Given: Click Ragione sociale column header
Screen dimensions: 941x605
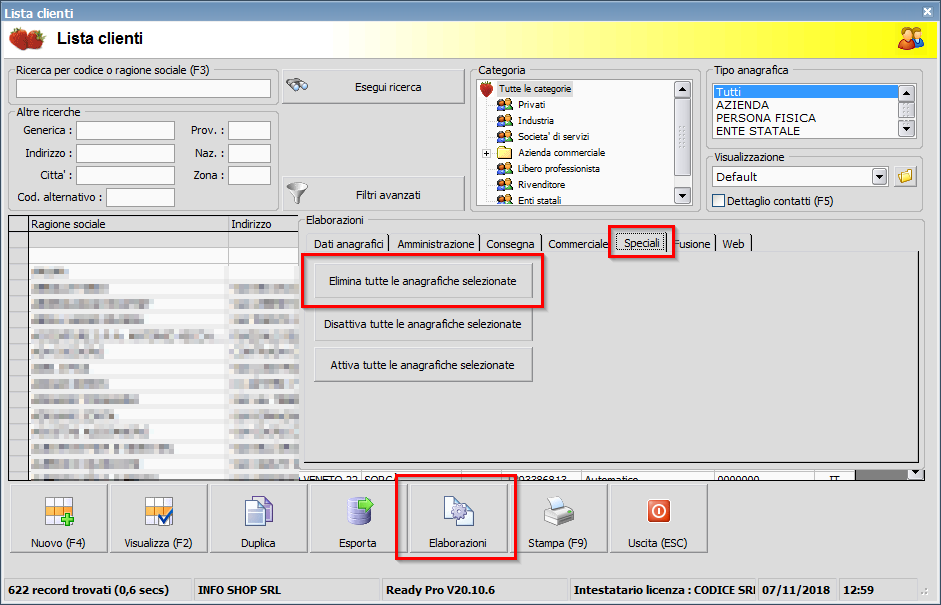Looking at the screenshot, I should (x=128, y=224).
